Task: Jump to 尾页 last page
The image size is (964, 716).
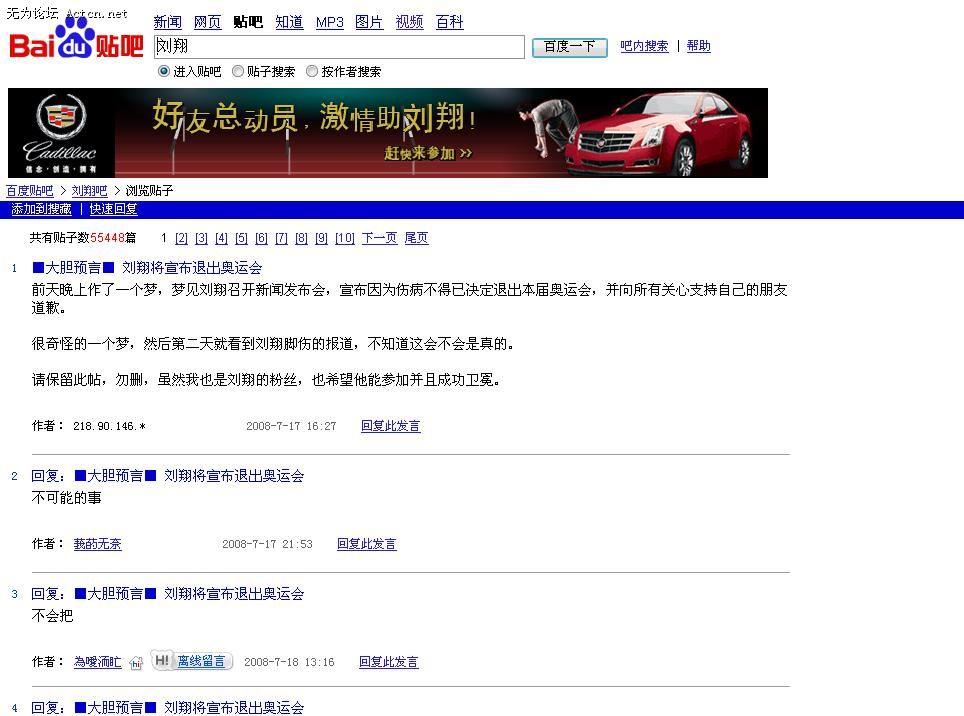Action: click(x=416, y=238)
